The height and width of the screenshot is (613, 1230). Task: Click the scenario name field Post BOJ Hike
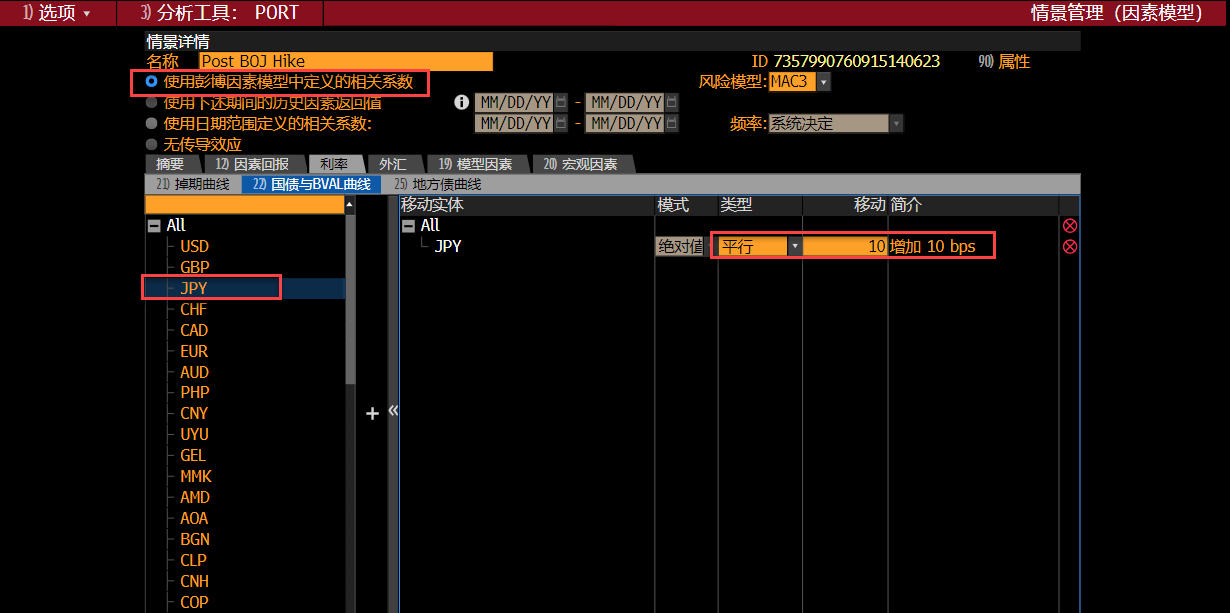(346, 61)
